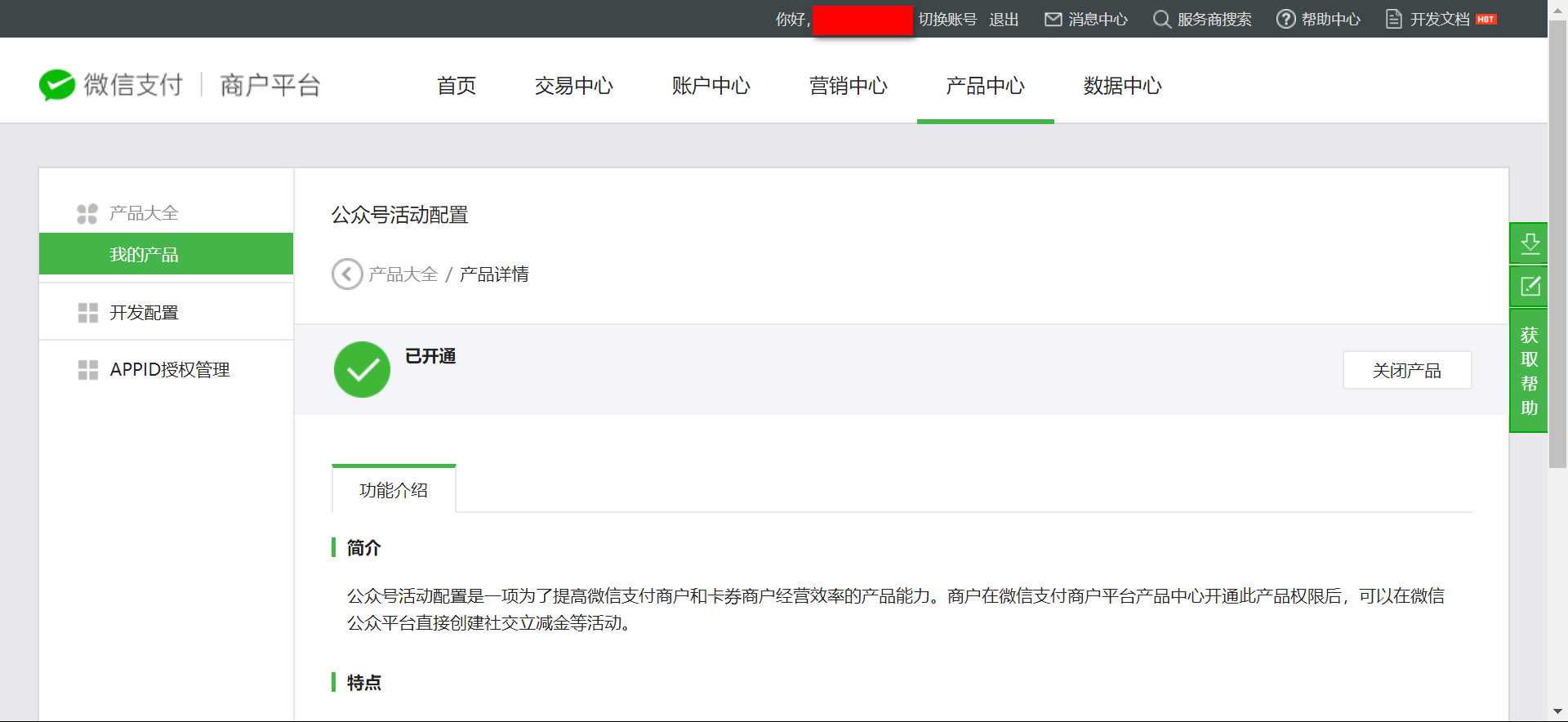Click the HOT badge next to 开发文档
The height and width of the screenshot is (722, 1568).
tap(1486, 19)
